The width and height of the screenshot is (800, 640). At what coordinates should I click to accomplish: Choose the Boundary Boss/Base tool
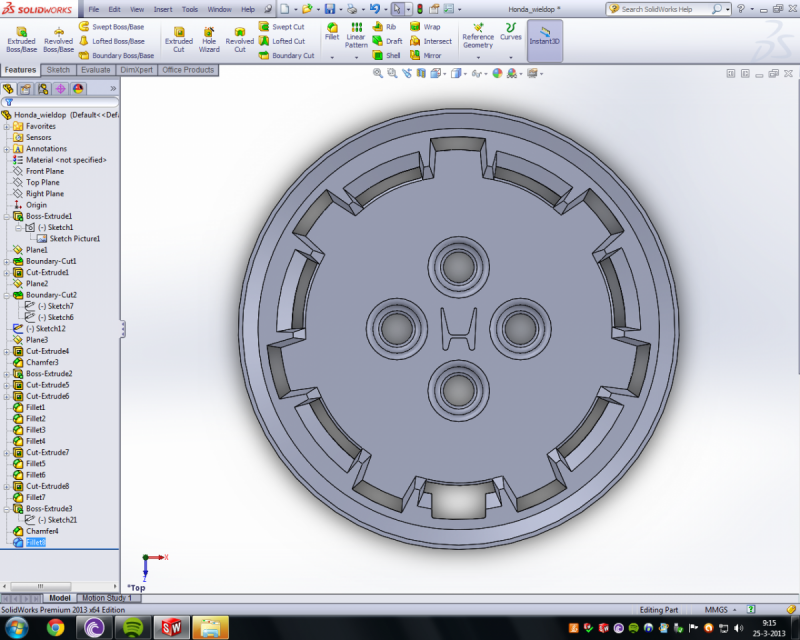click(117, 55)
